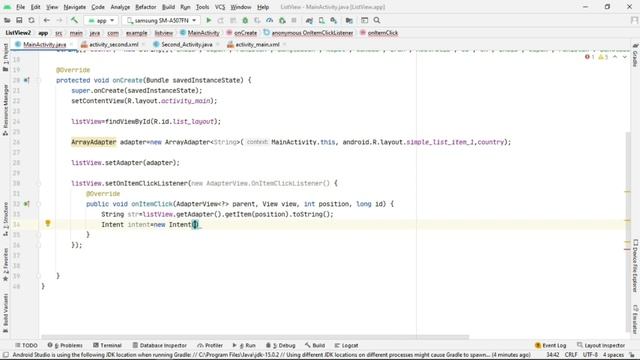
Task: Open the Project side tool window
Action: click(5, 57)
